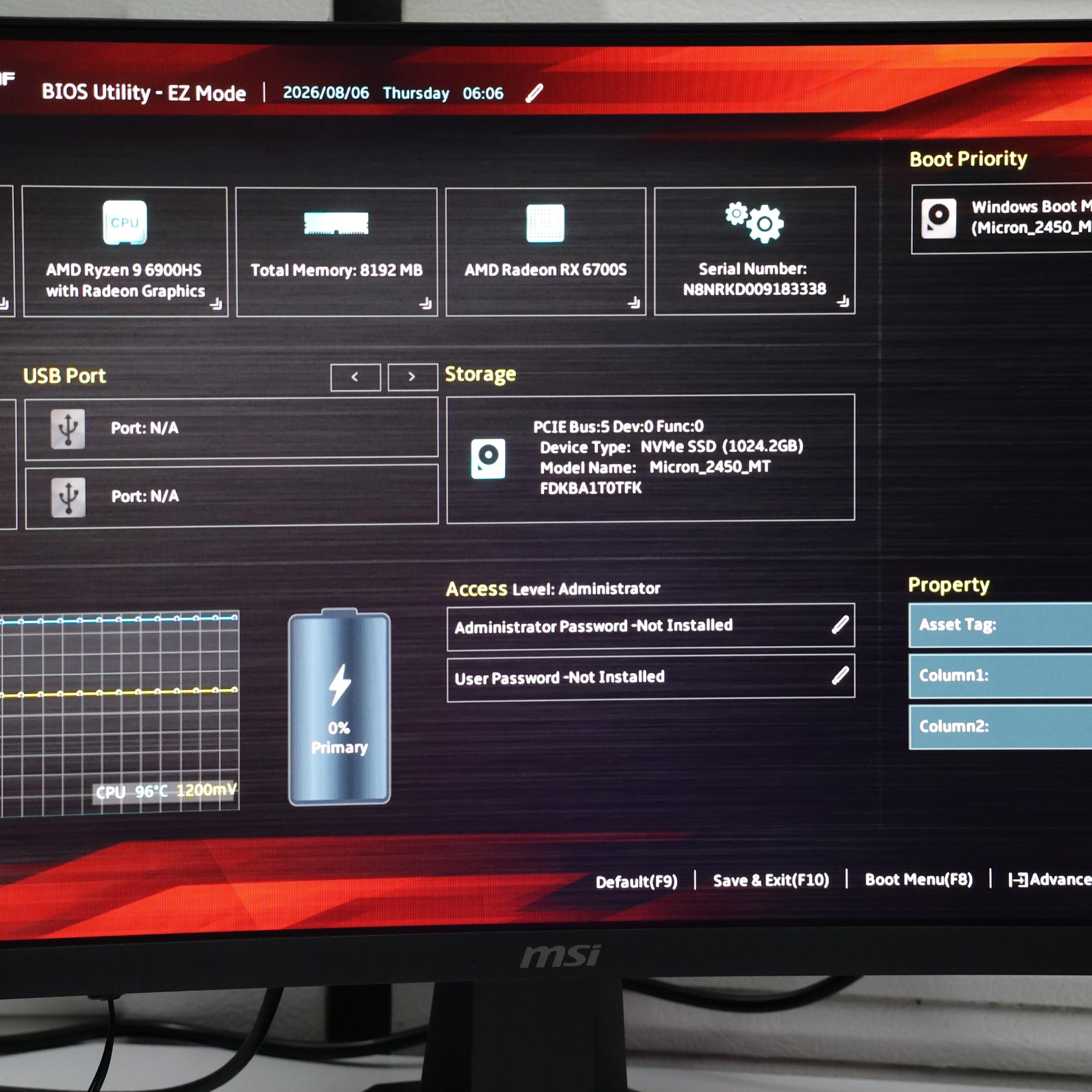Edit date and time with pencil icon
This screenshot has width=1092, height=1092.
coord(534,93)
